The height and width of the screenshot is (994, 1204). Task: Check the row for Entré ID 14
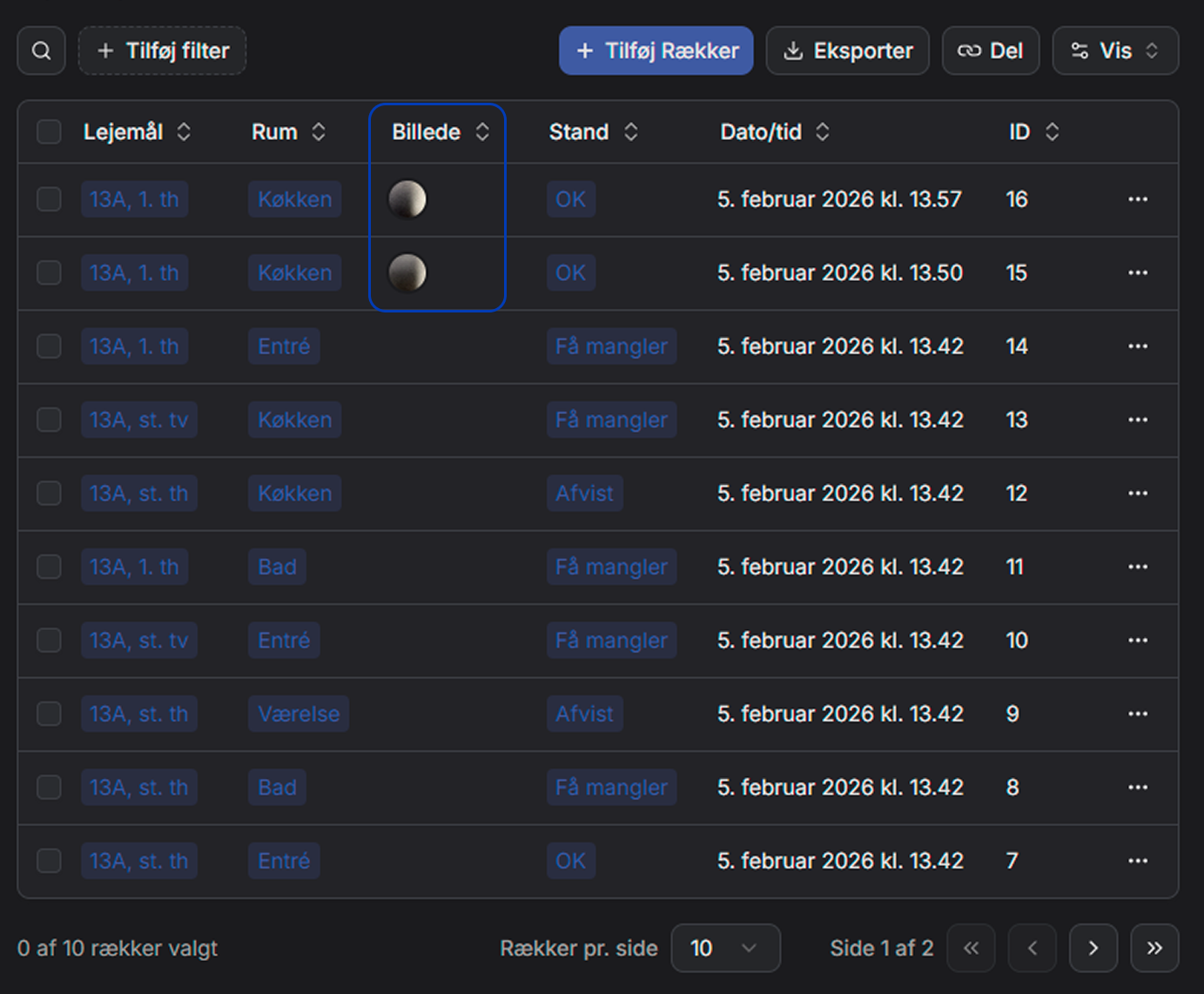[49, 346]
